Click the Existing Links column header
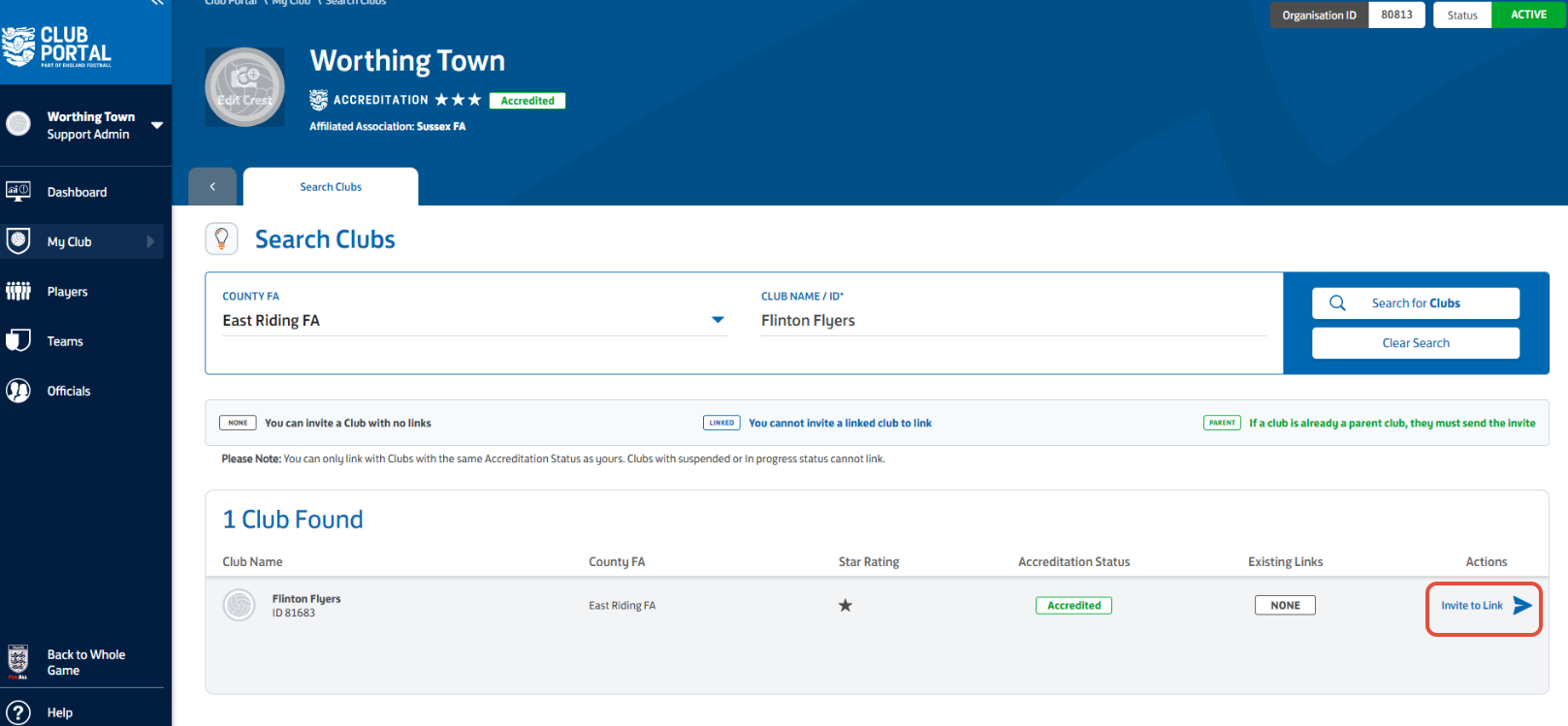 (x=1286, y=562)
